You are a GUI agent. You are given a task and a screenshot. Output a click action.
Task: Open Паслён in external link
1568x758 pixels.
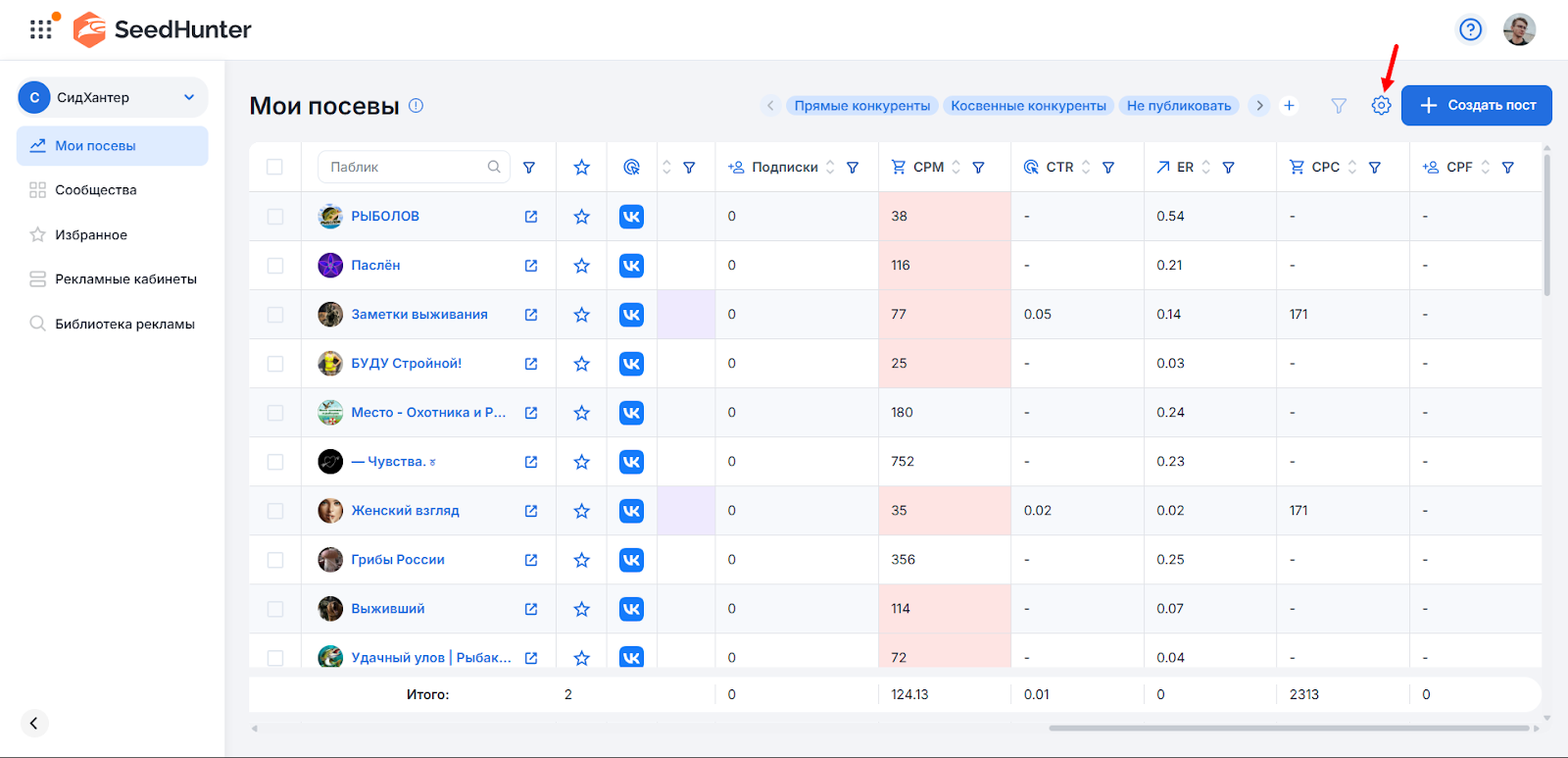(531, 266)
